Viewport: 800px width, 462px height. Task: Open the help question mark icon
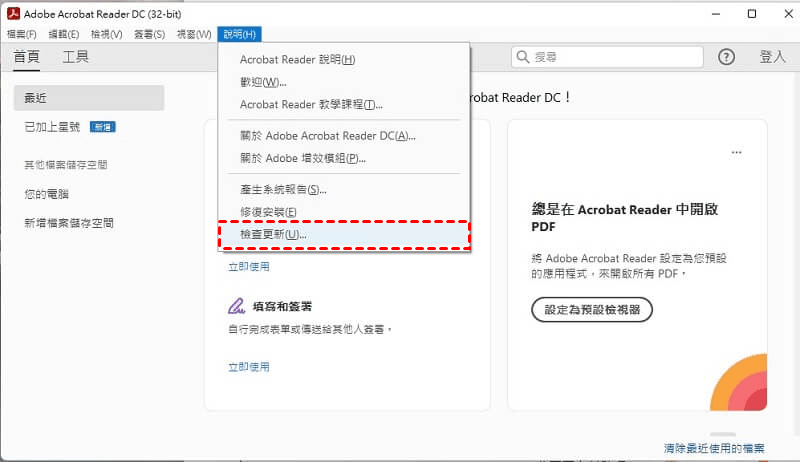click(727, 57)
